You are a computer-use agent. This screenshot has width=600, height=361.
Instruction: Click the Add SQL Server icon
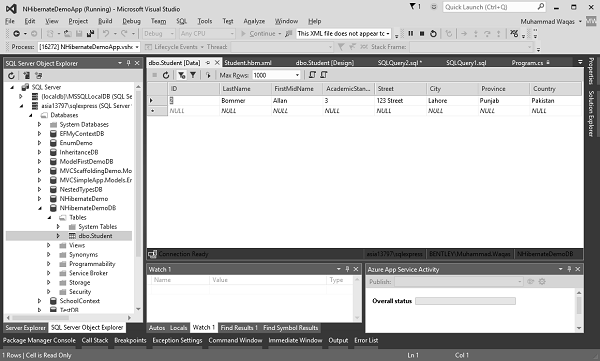point(26,75)
